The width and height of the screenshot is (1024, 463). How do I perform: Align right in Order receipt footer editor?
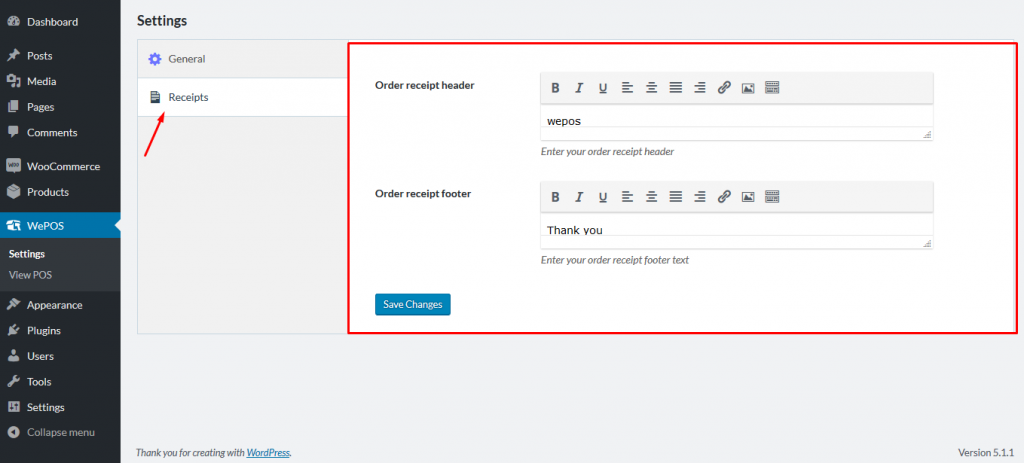699,197
